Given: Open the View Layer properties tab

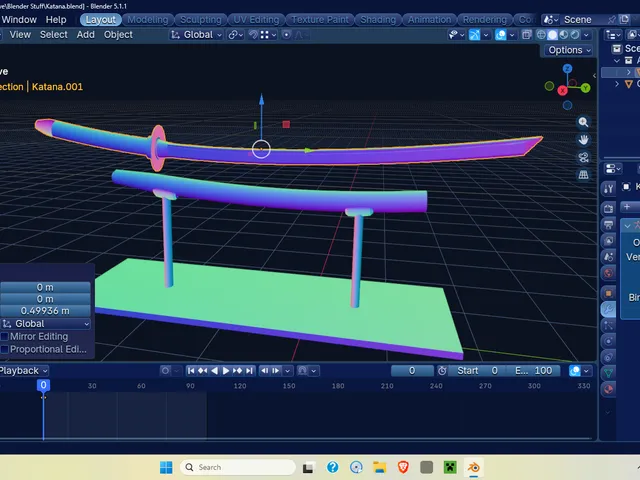Looking at the screenshot, I should [608, 241].
